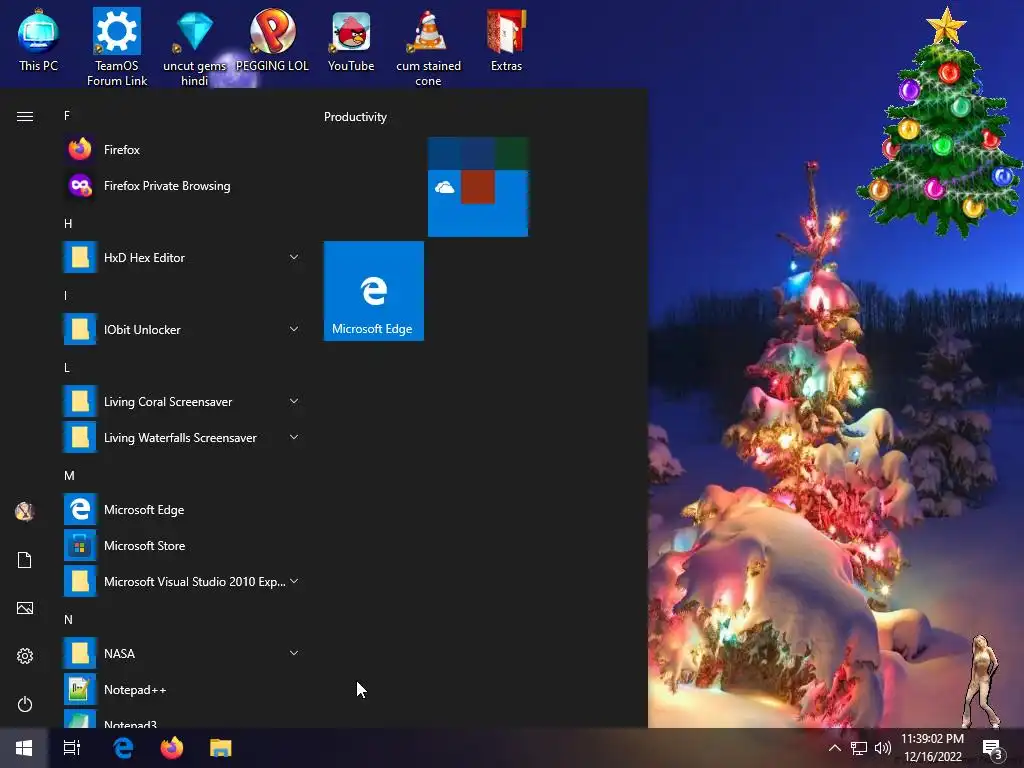Click the Power button in Start

point(25,704)
